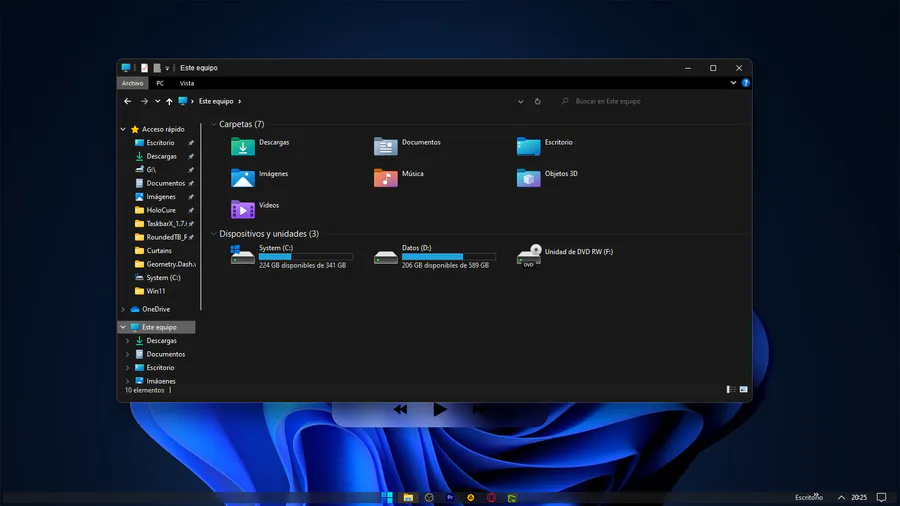Go forward with the forward arrow
The image size is (900, 506).
(144, 102)
